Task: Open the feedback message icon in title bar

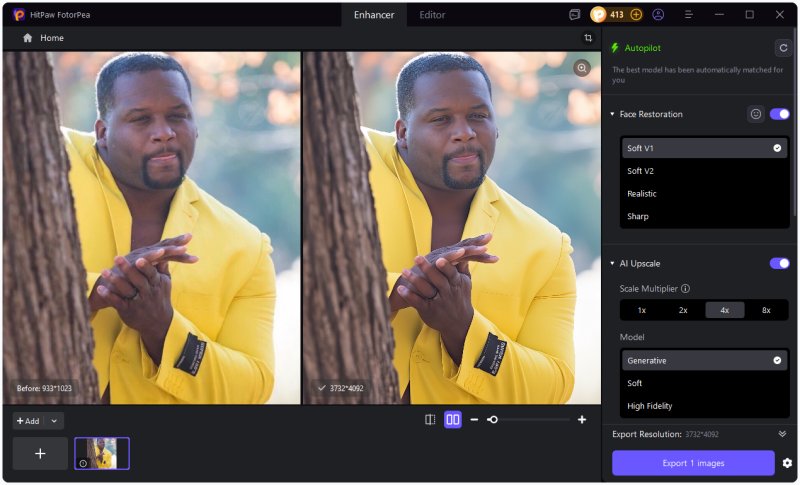Action: click(x=574, y=15)
